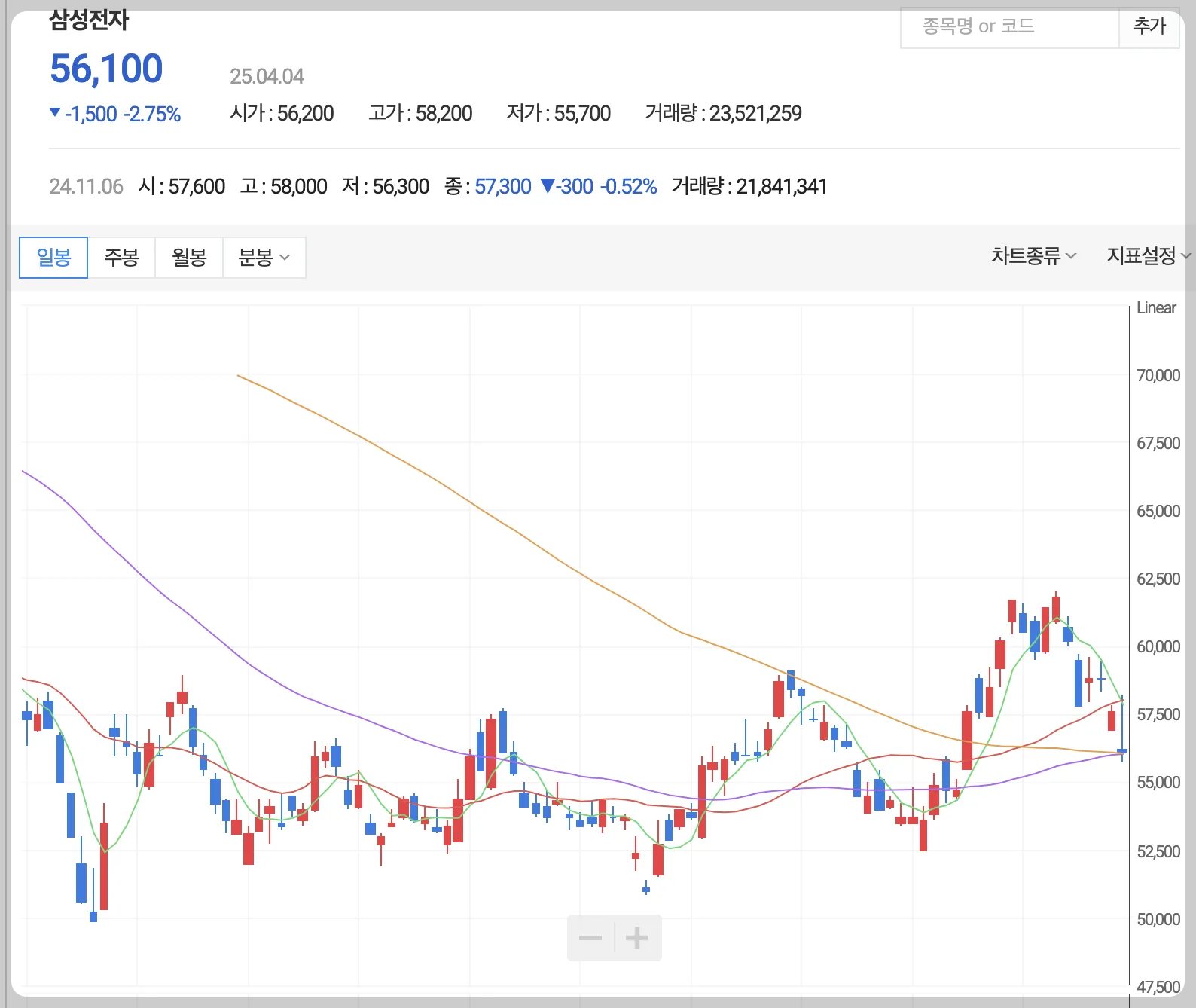Click the 70,000 price axis label
Screen dimensions: 1196x1008
1158,375
